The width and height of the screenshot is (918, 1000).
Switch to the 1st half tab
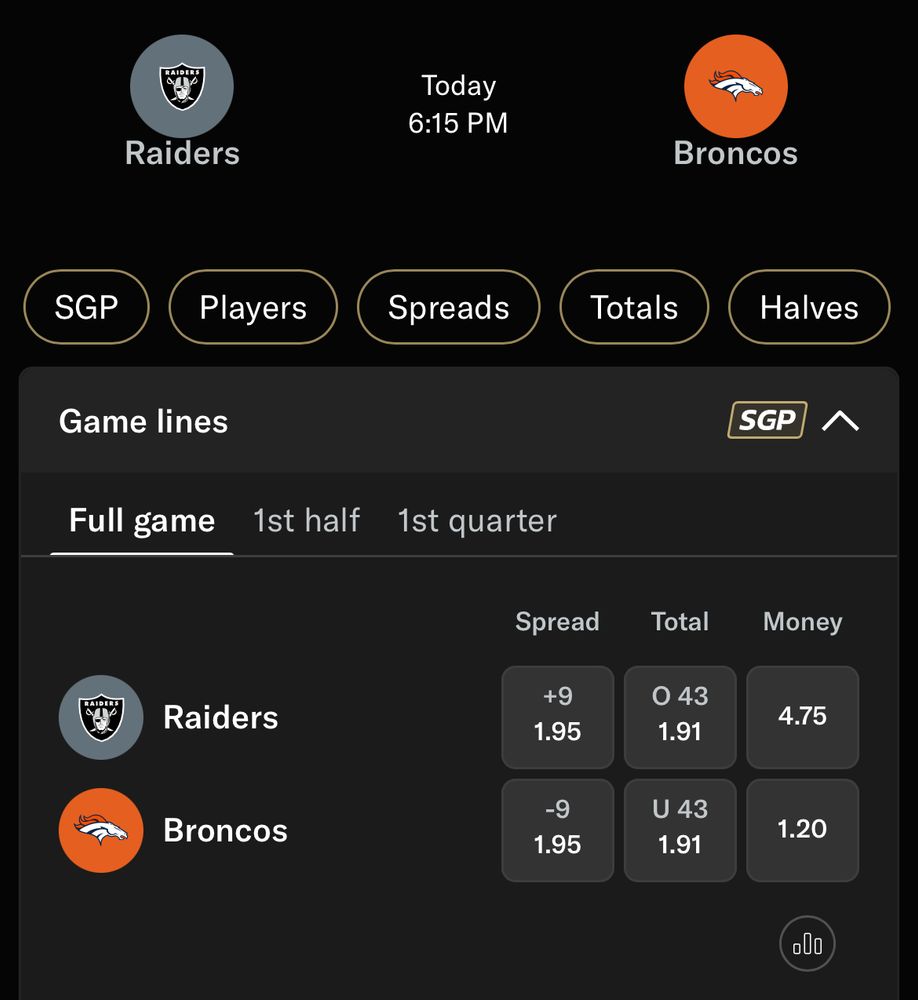(x=306, y=520)
